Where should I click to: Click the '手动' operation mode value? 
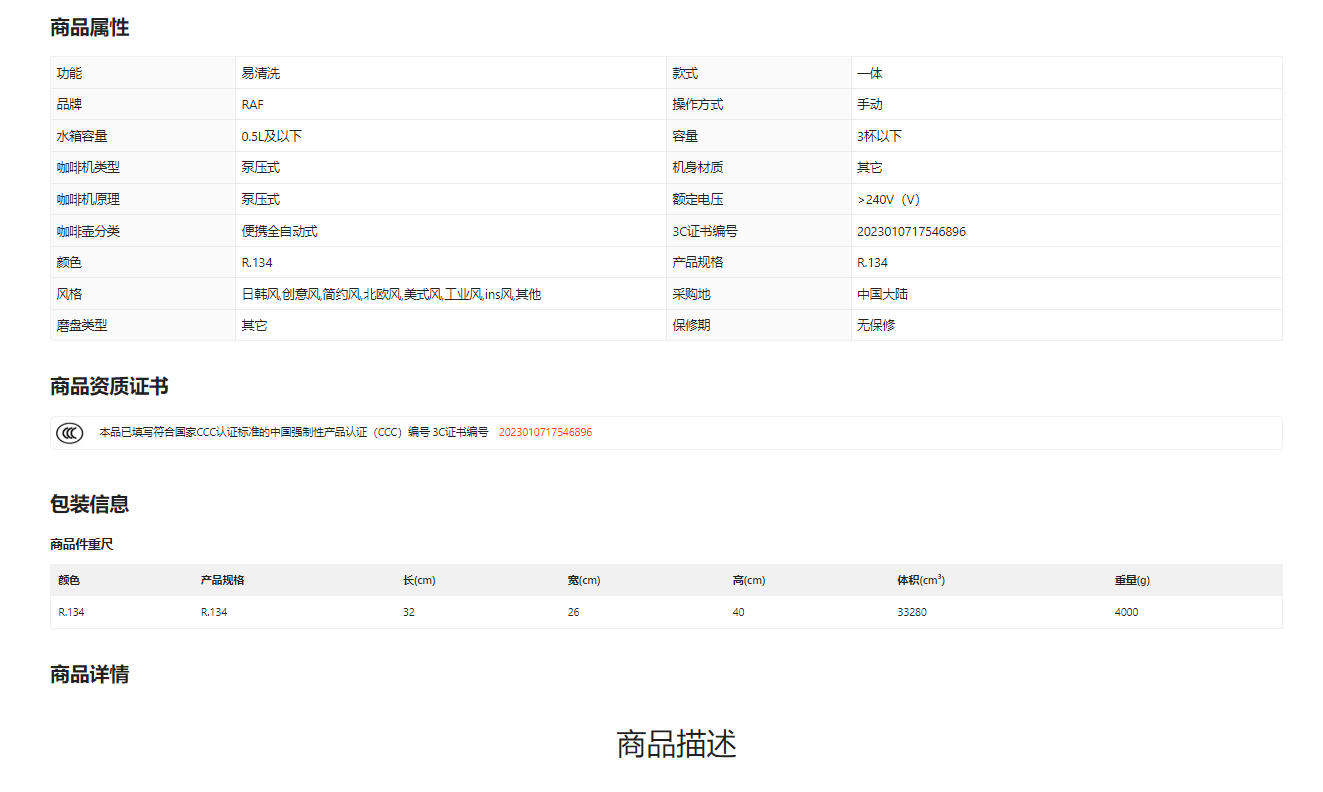[870, 104]
